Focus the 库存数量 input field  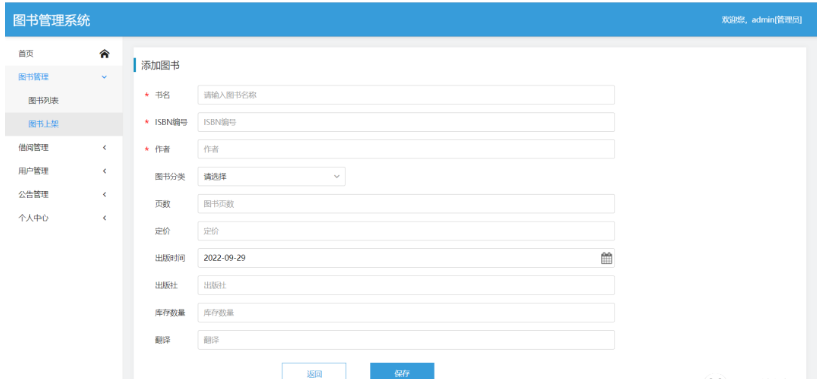click(x=406, y=313)
